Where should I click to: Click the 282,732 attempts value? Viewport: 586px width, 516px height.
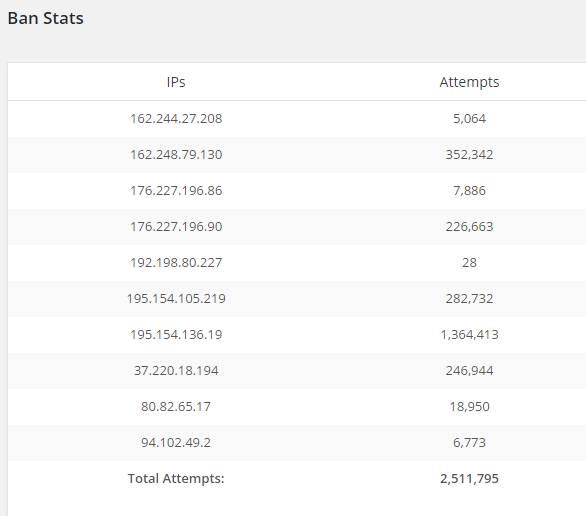[x=469, y=299]
